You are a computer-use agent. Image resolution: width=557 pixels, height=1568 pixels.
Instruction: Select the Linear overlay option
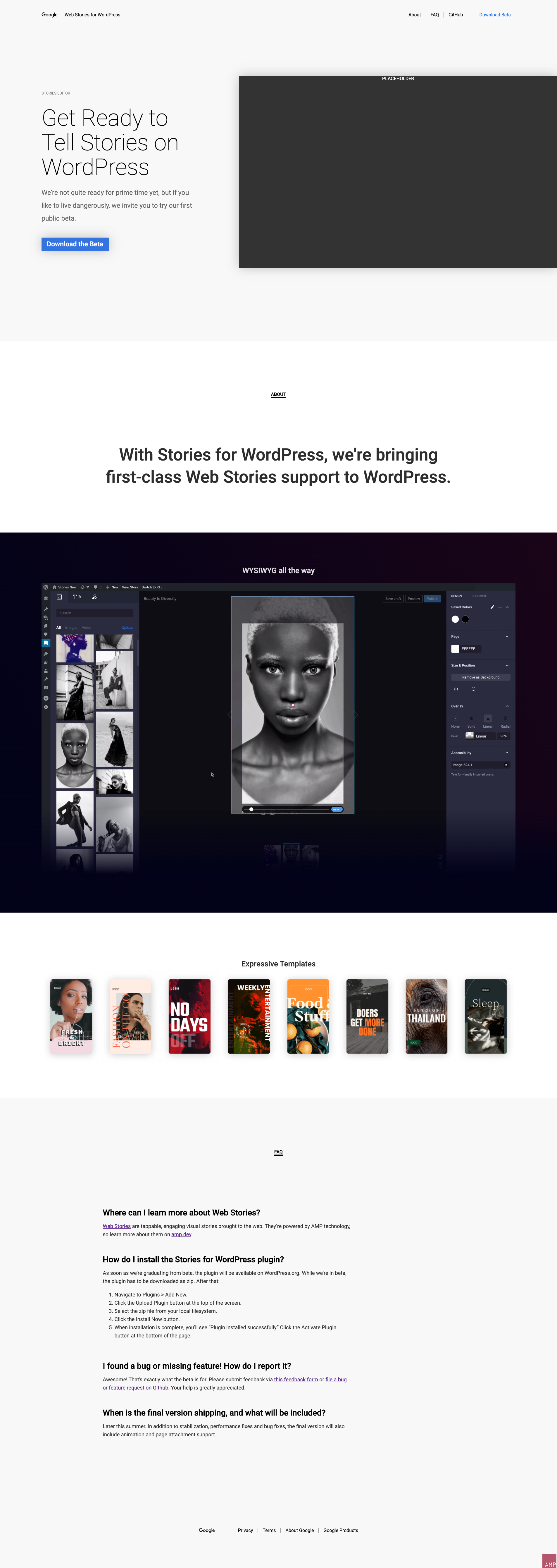[488, 722]
